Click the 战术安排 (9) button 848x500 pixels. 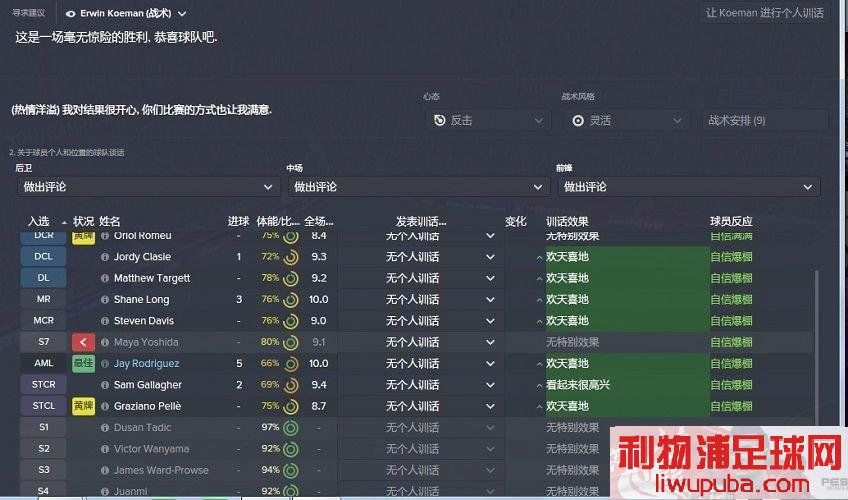[x=765, y=120]
